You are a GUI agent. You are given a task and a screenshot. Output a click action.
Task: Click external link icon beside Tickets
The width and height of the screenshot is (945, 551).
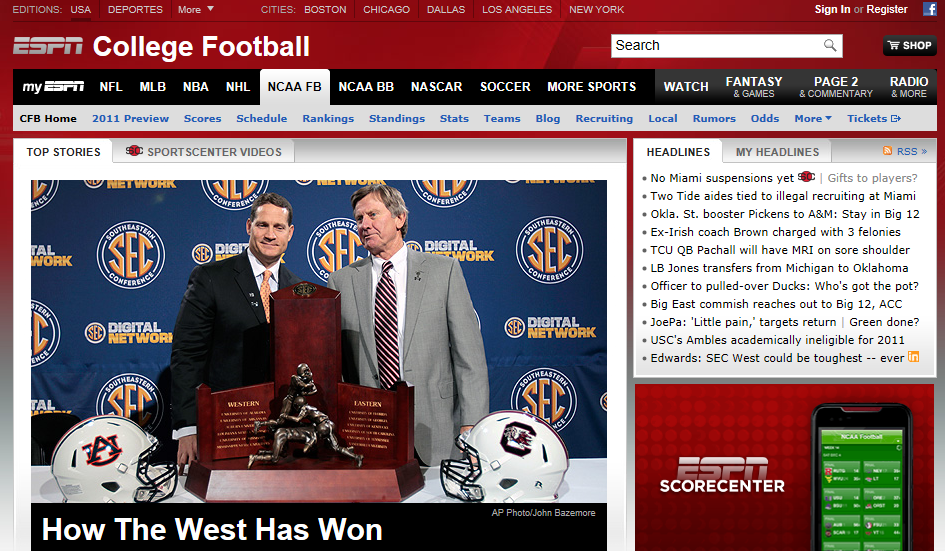(x=896, y=119)
